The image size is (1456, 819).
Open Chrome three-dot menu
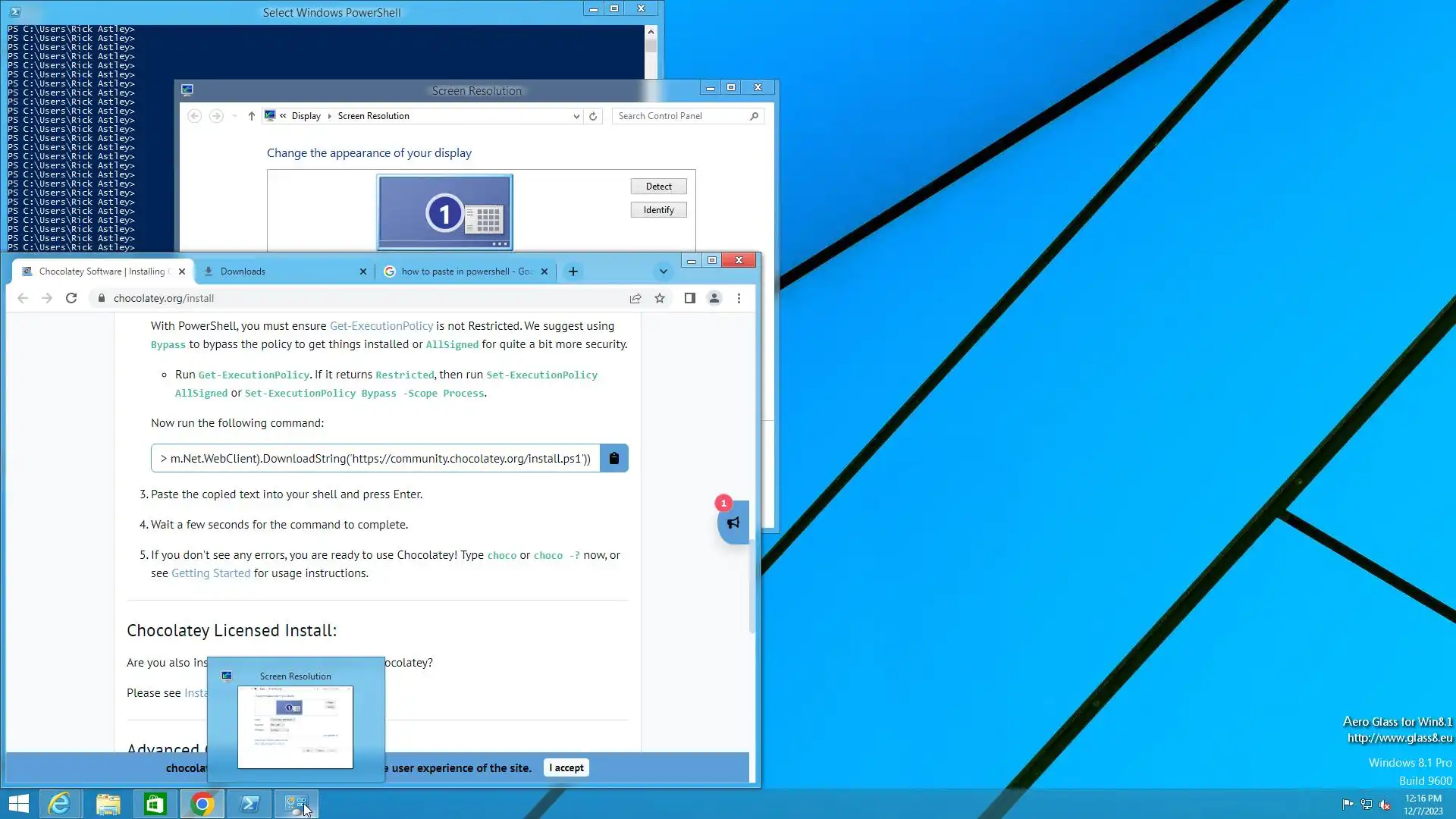pos(739,298)
